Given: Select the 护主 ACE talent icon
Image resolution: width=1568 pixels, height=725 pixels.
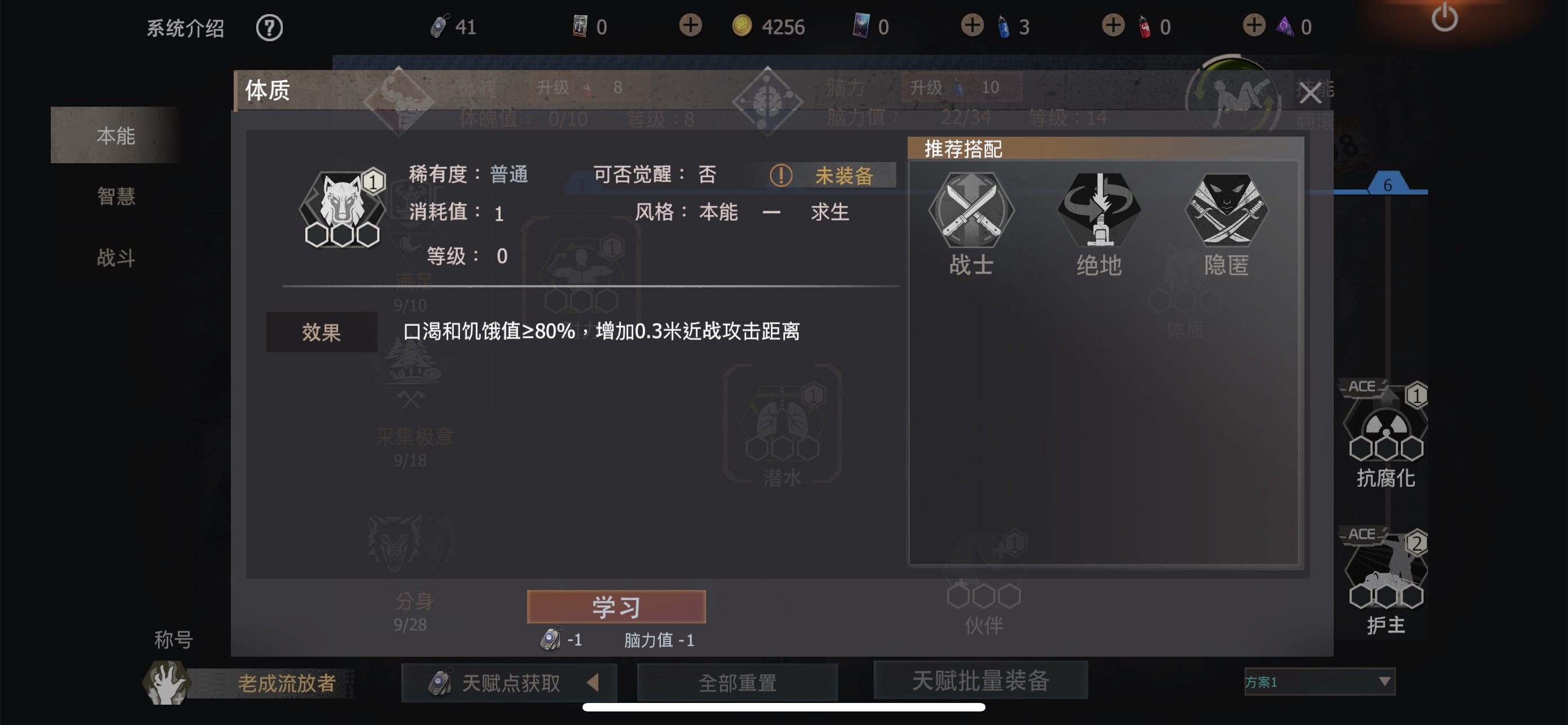Looking at the screenshot, I should (1385, 571).
